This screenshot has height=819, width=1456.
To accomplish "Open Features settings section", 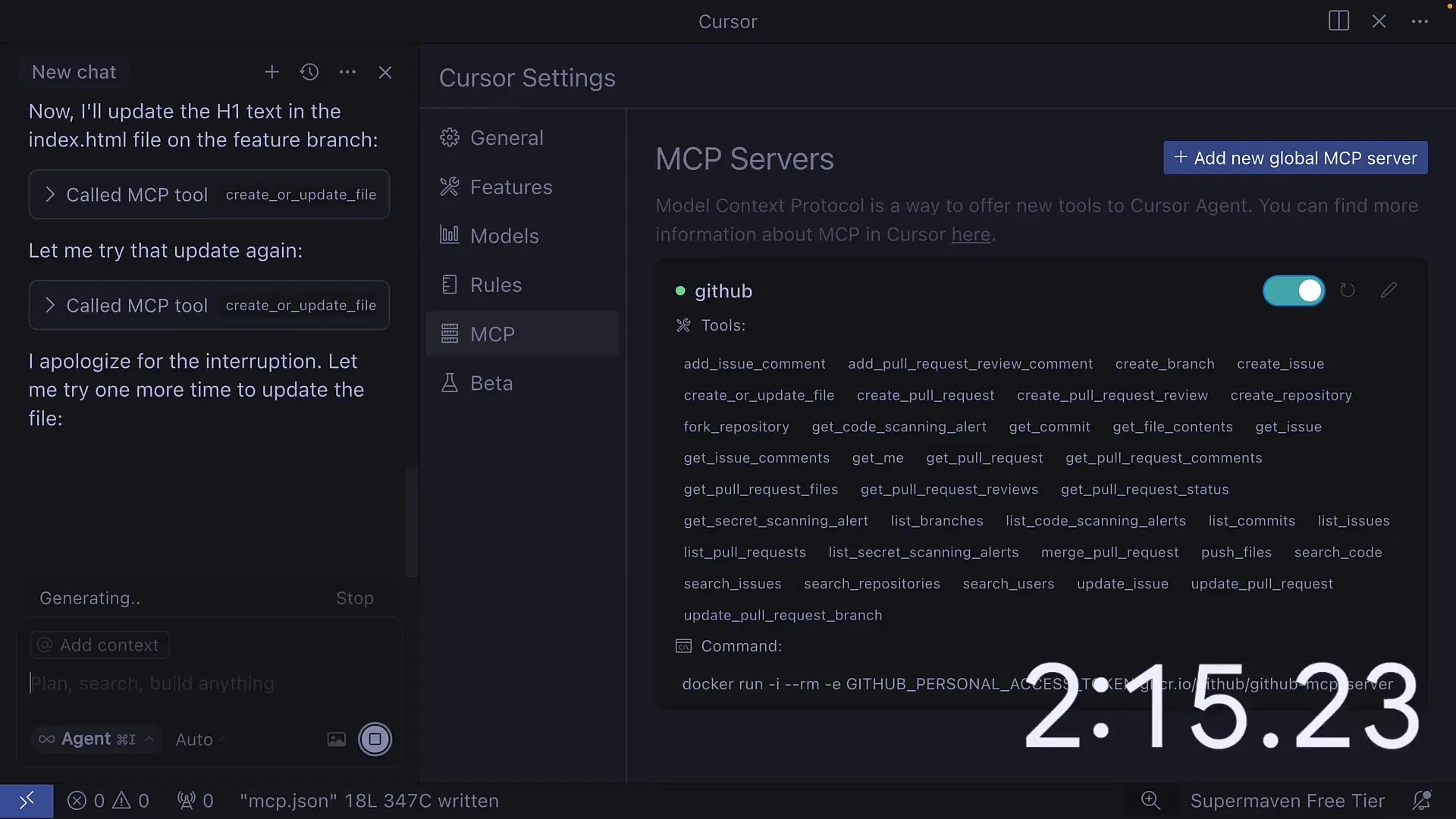I will [522, 187].
